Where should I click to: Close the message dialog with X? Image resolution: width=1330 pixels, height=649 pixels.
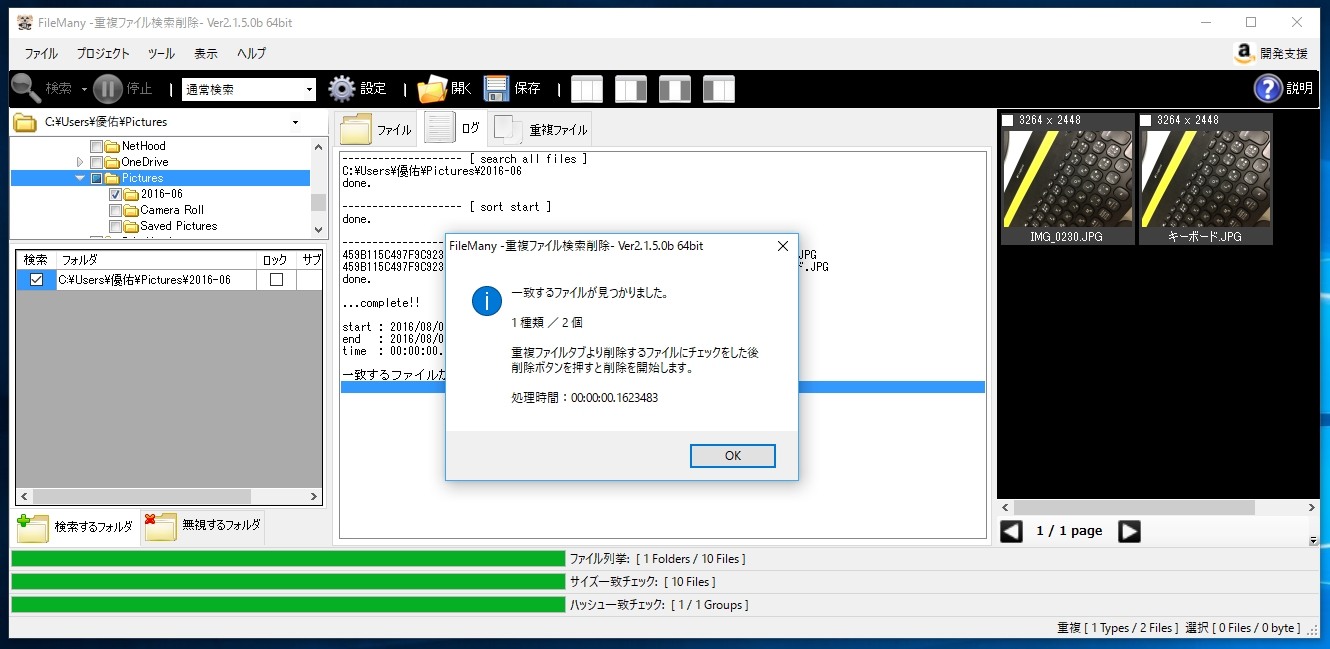pyautogui.click(x=782, y=246)
